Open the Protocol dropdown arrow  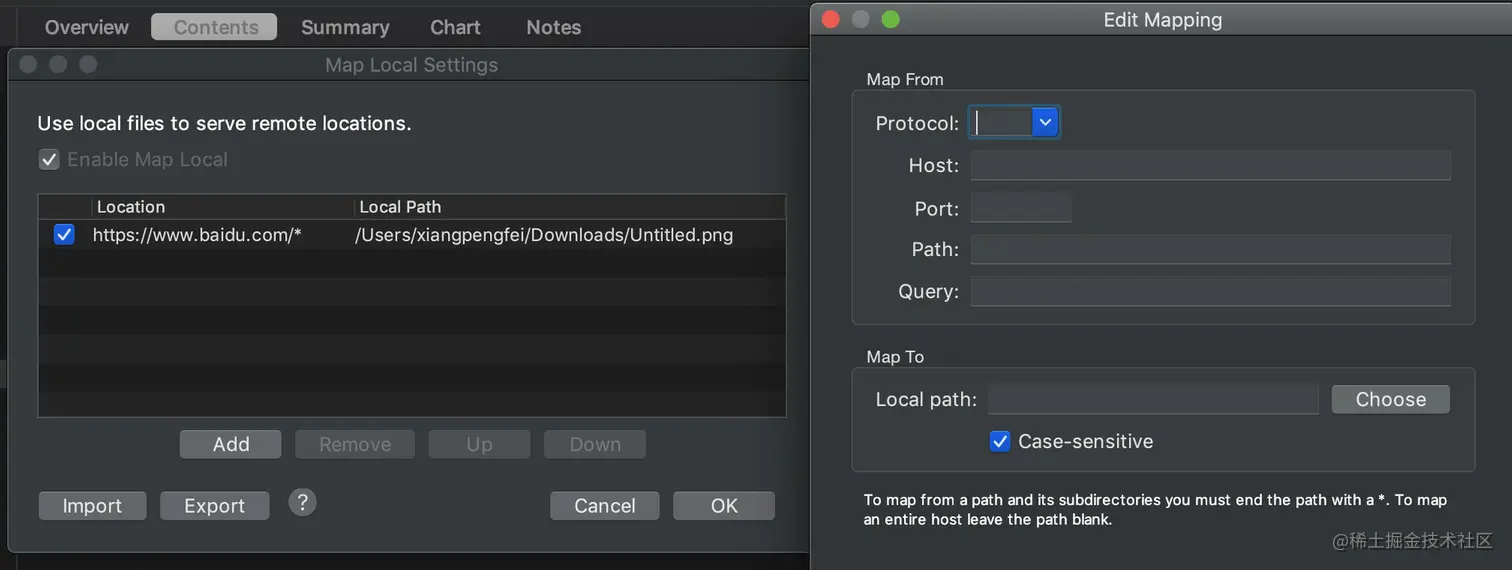point(1045,122)
